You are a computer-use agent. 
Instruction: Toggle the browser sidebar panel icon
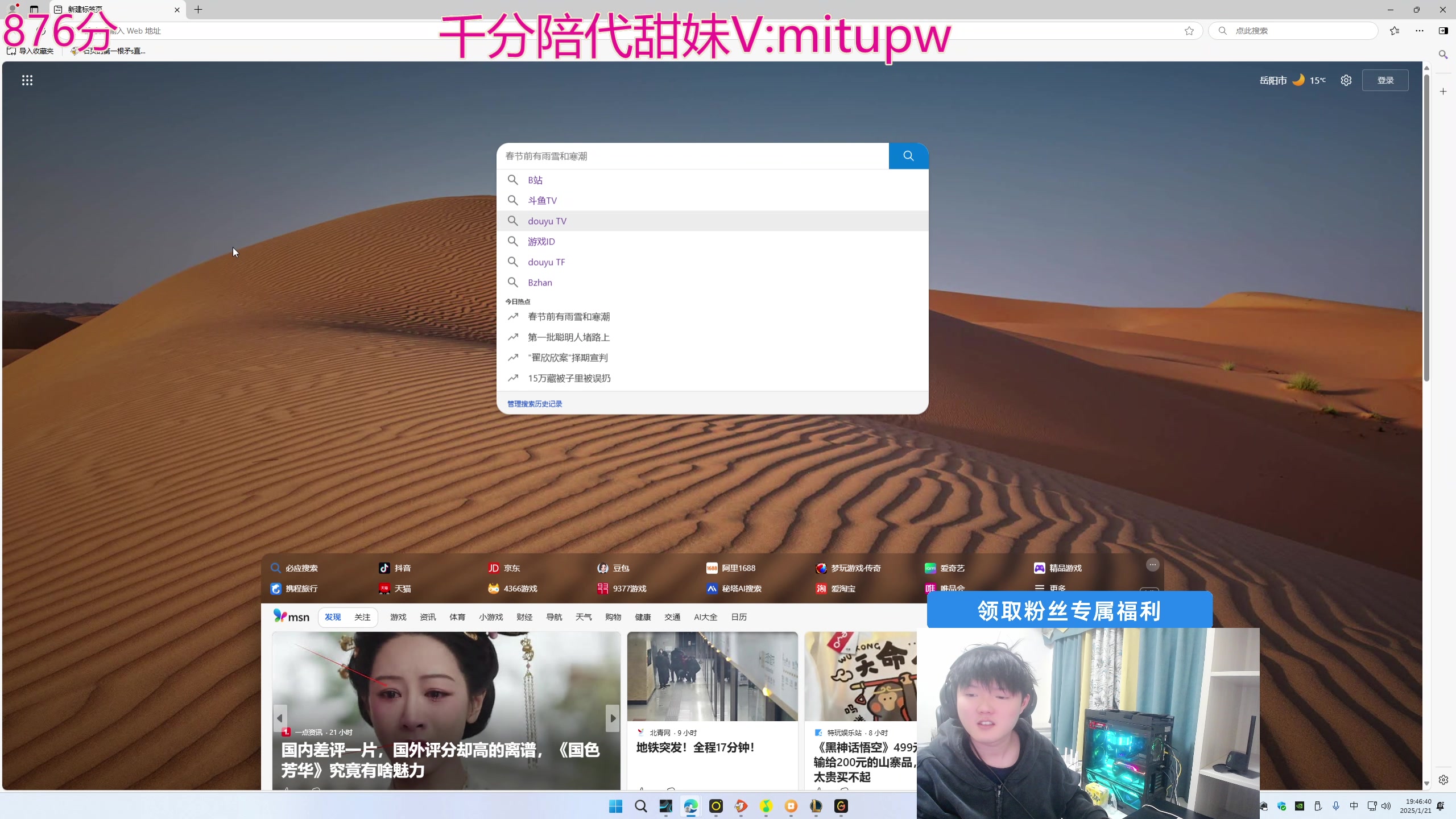click(x=1443, y=31)
